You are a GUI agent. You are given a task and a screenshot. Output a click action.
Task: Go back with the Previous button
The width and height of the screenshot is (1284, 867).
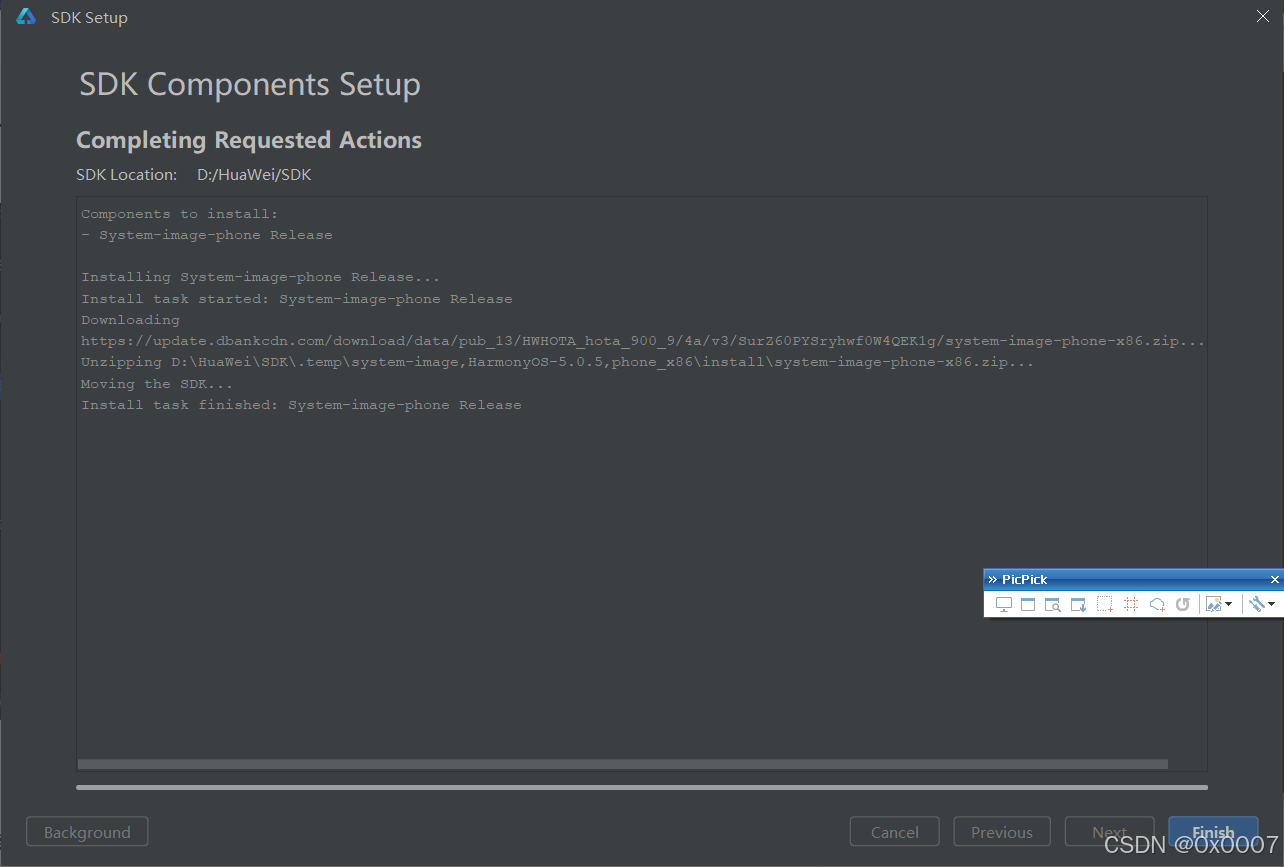(x=1002, y=832)
